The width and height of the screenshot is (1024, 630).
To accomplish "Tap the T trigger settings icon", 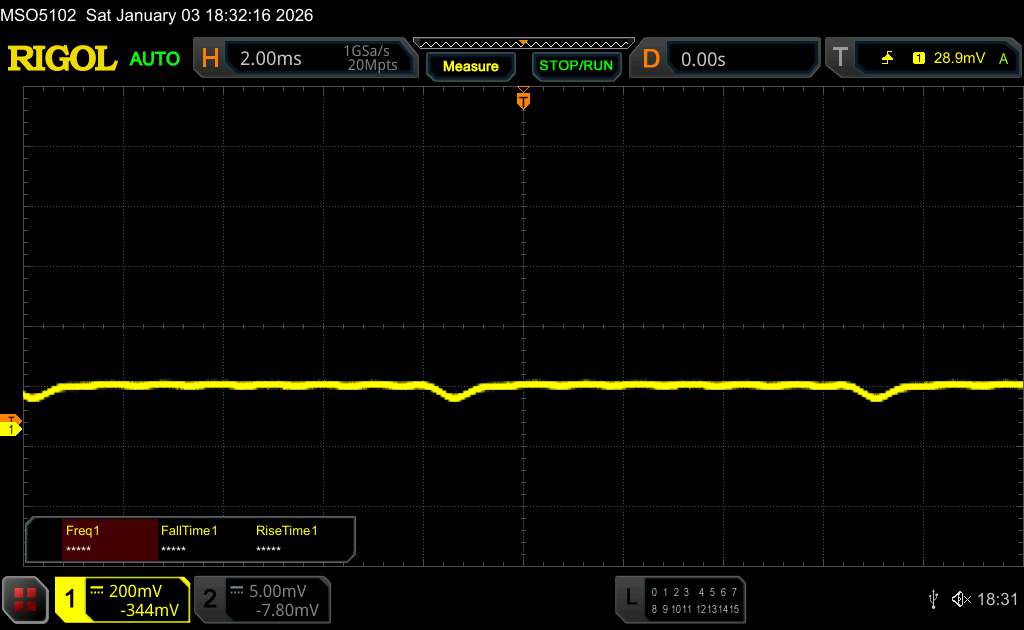I will click(x=840, y=59).
